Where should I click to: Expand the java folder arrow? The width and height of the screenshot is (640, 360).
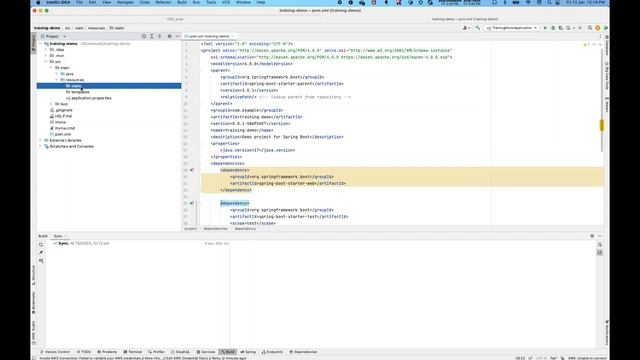pyautogui.click(x=56, y=74)
